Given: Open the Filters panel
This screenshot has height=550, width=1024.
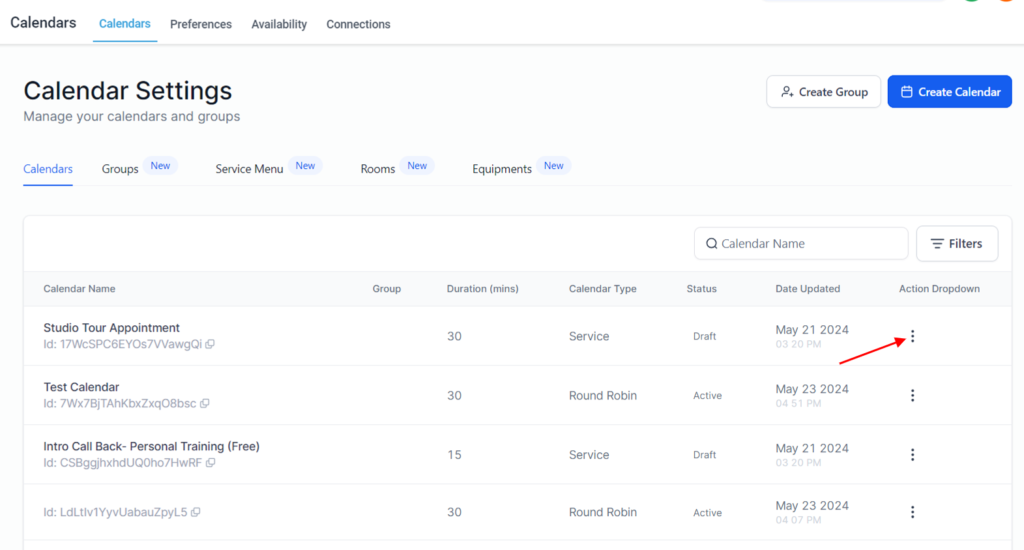Looking at the screenshot, I should click(956, 243).
